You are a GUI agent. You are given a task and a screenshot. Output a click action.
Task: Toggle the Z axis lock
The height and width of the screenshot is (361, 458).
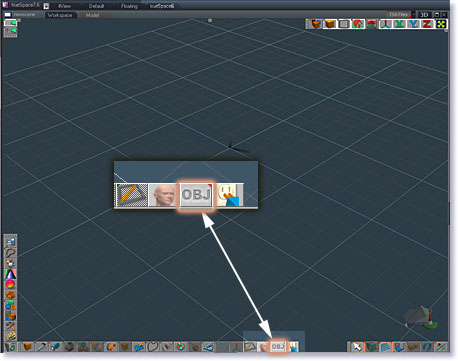(427, 24)
